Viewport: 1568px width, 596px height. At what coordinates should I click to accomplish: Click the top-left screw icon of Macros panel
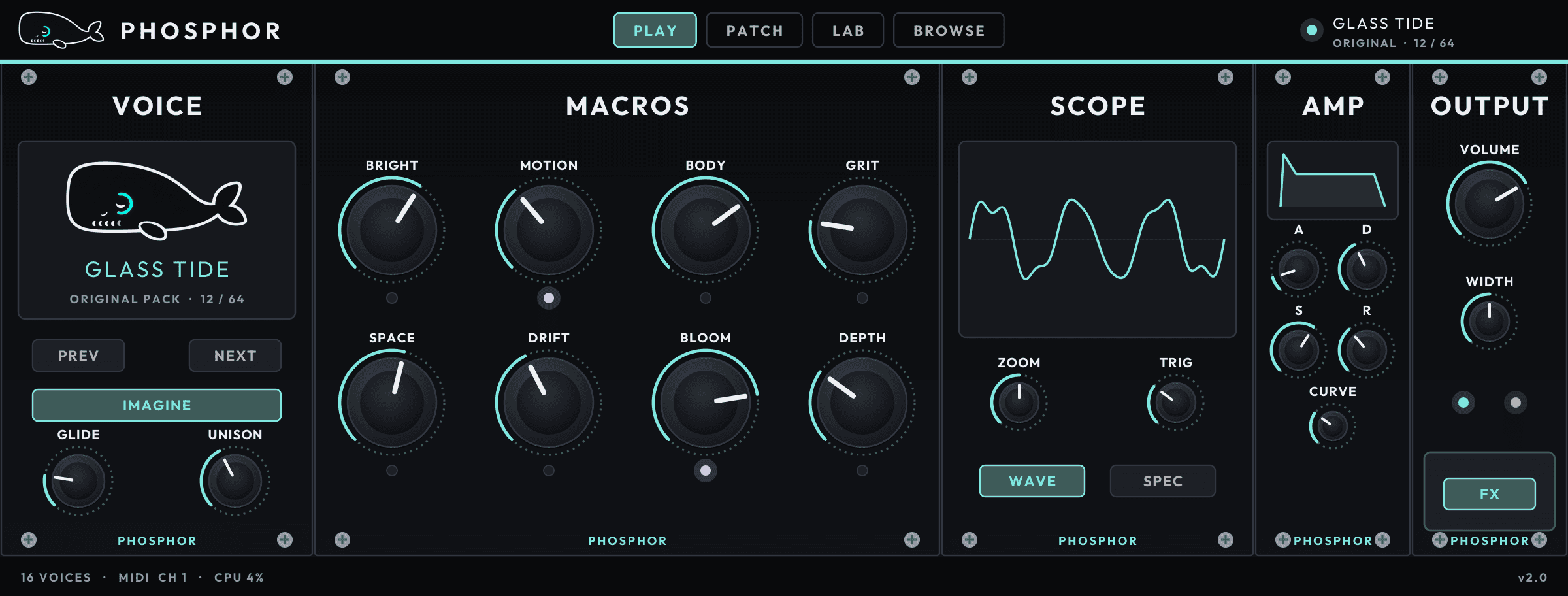click(342, 77)
